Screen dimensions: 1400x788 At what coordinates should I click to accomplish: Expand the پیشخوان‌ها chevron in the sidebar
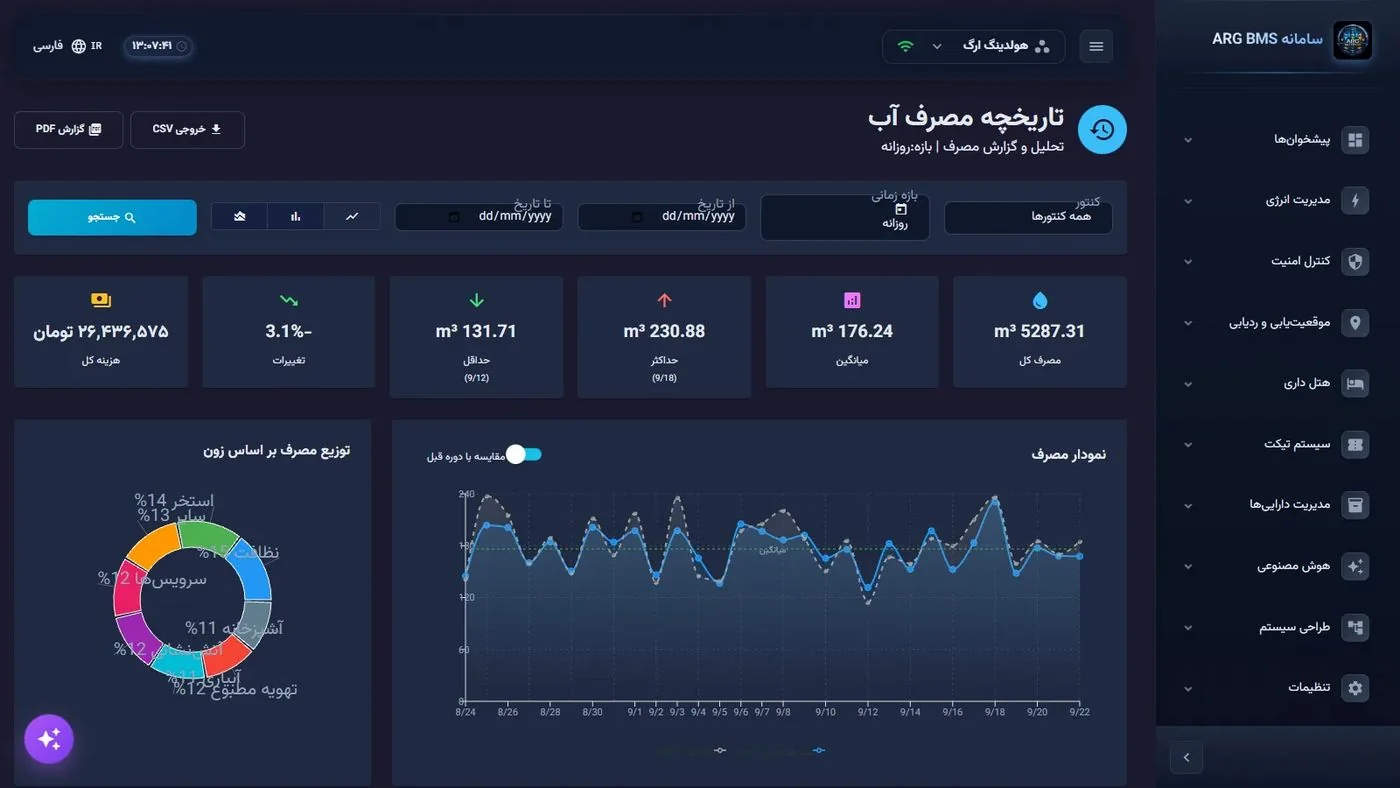1188,141
